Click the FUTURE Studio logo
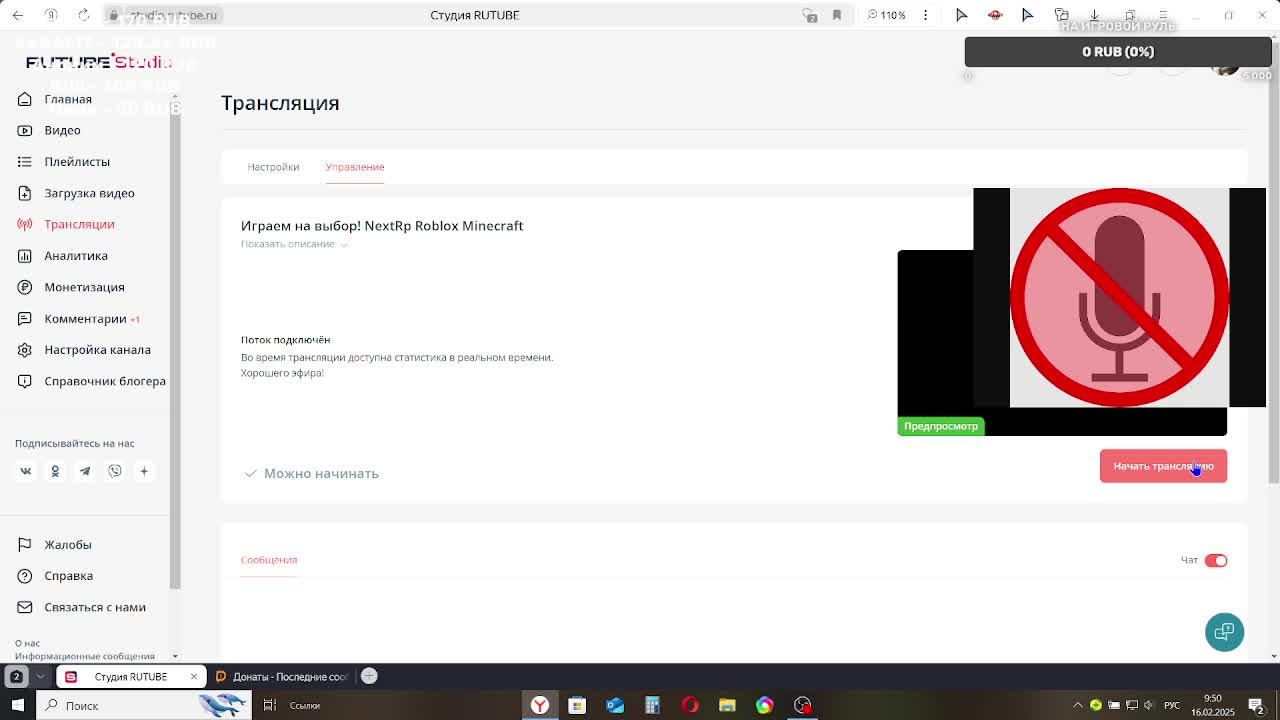Screen dimensions: 1280x720 pos(99,62)
